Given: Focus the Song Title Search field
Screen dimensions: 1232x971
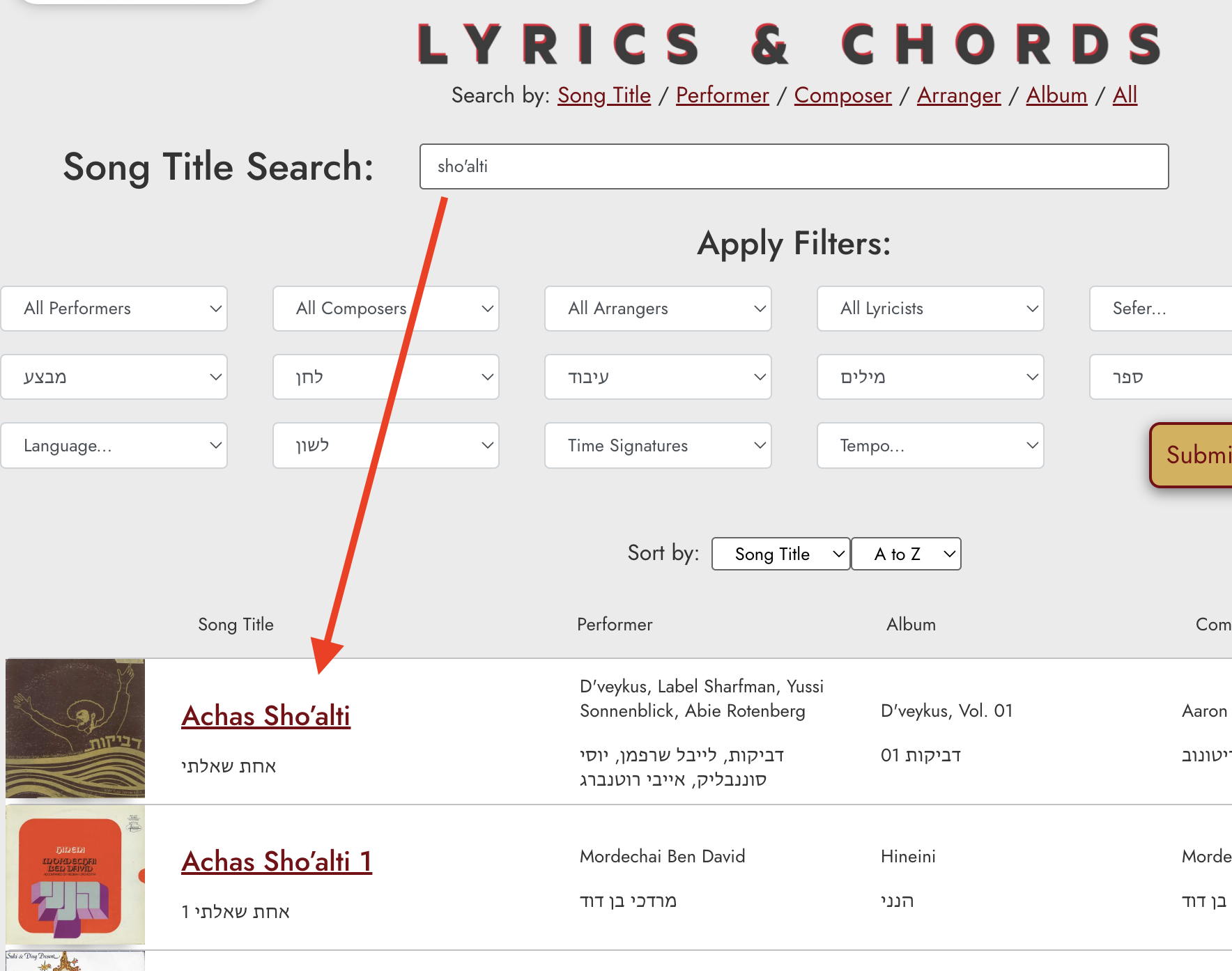Looking at the screenshot, I should coord(794,166).
